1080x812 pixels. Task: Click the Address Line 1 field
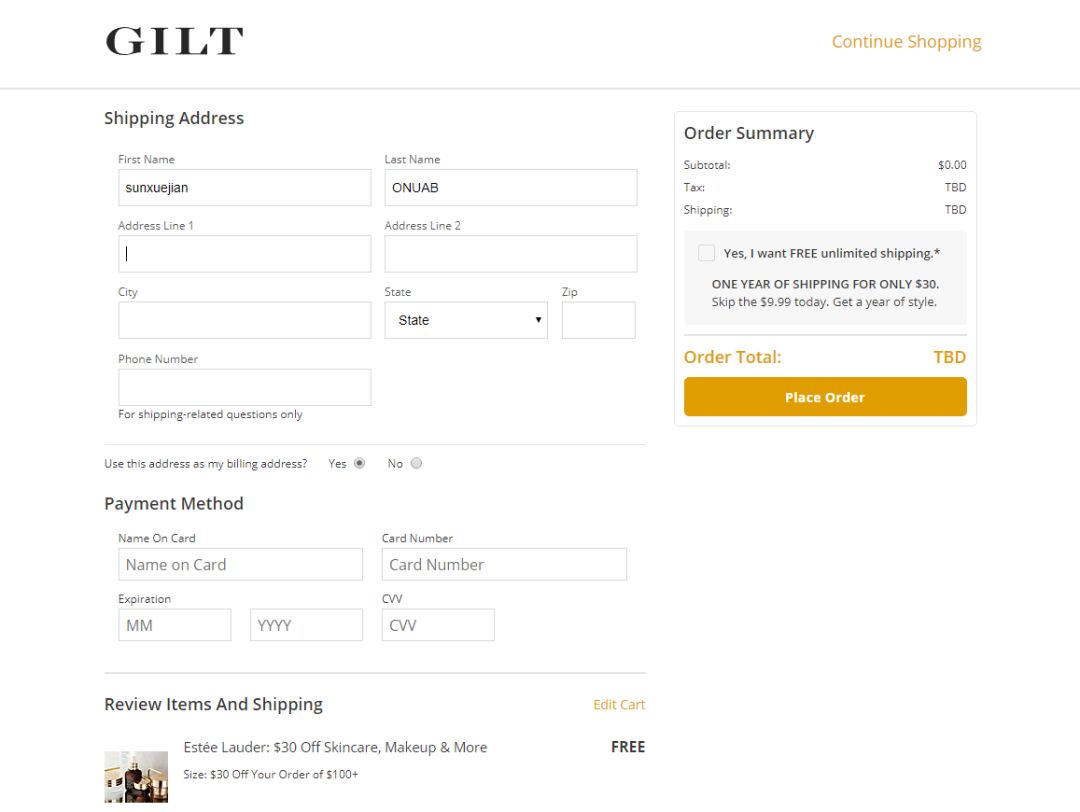click(x=244, y=254)
